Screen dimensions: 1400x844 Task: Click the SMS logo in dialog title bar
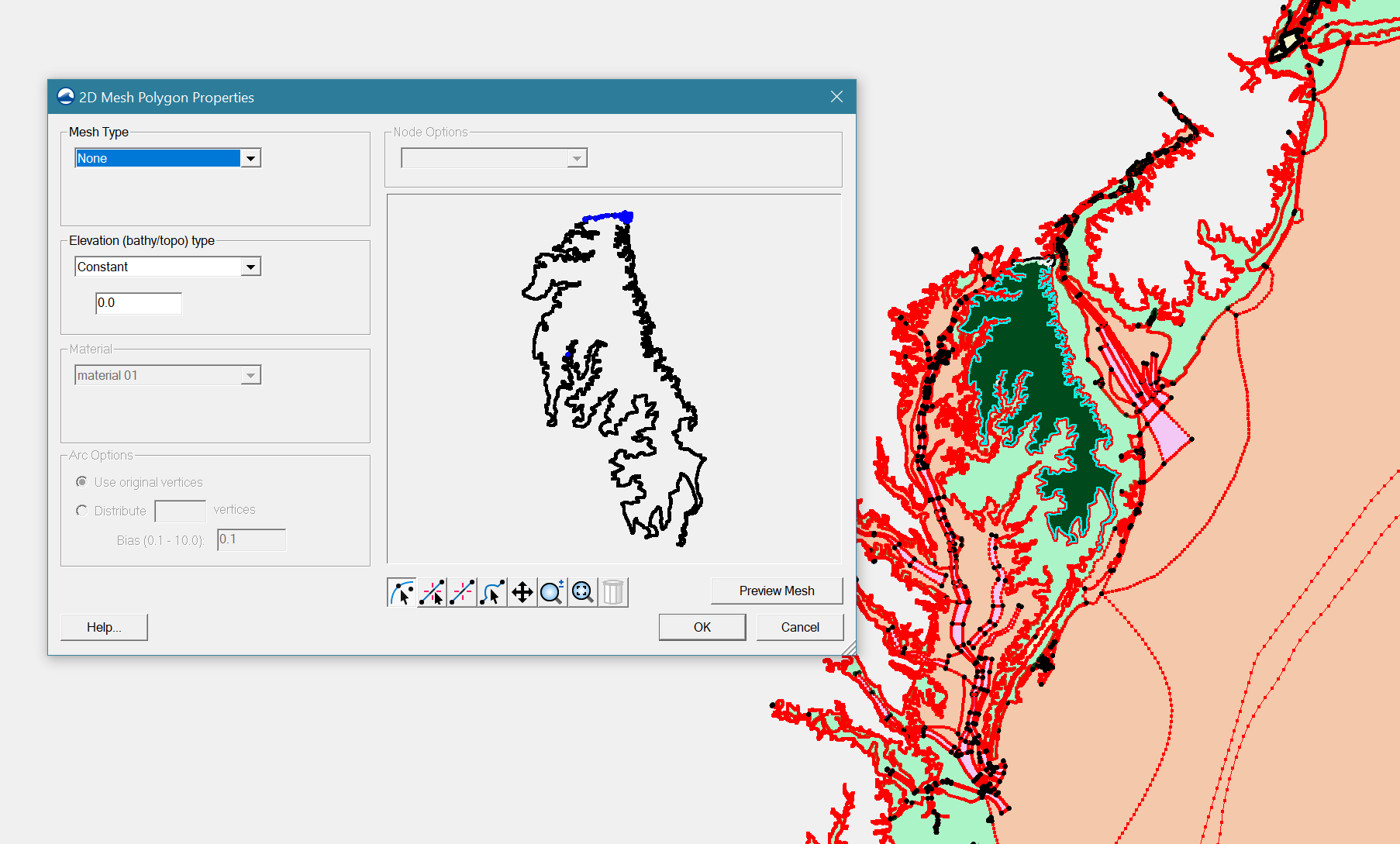click(66, 97)
